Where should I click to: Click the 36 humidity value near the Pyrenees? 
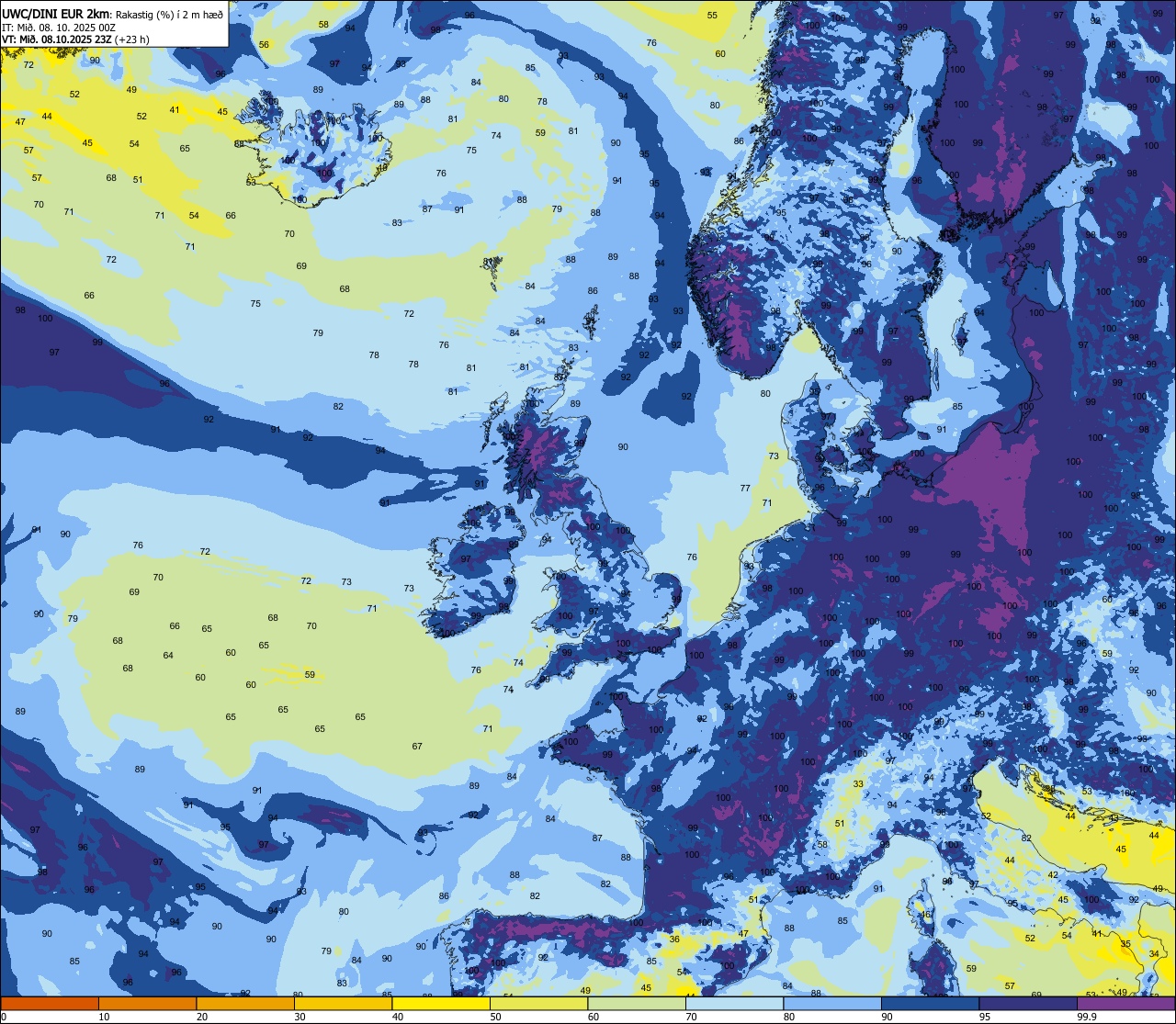click(674, 939)
